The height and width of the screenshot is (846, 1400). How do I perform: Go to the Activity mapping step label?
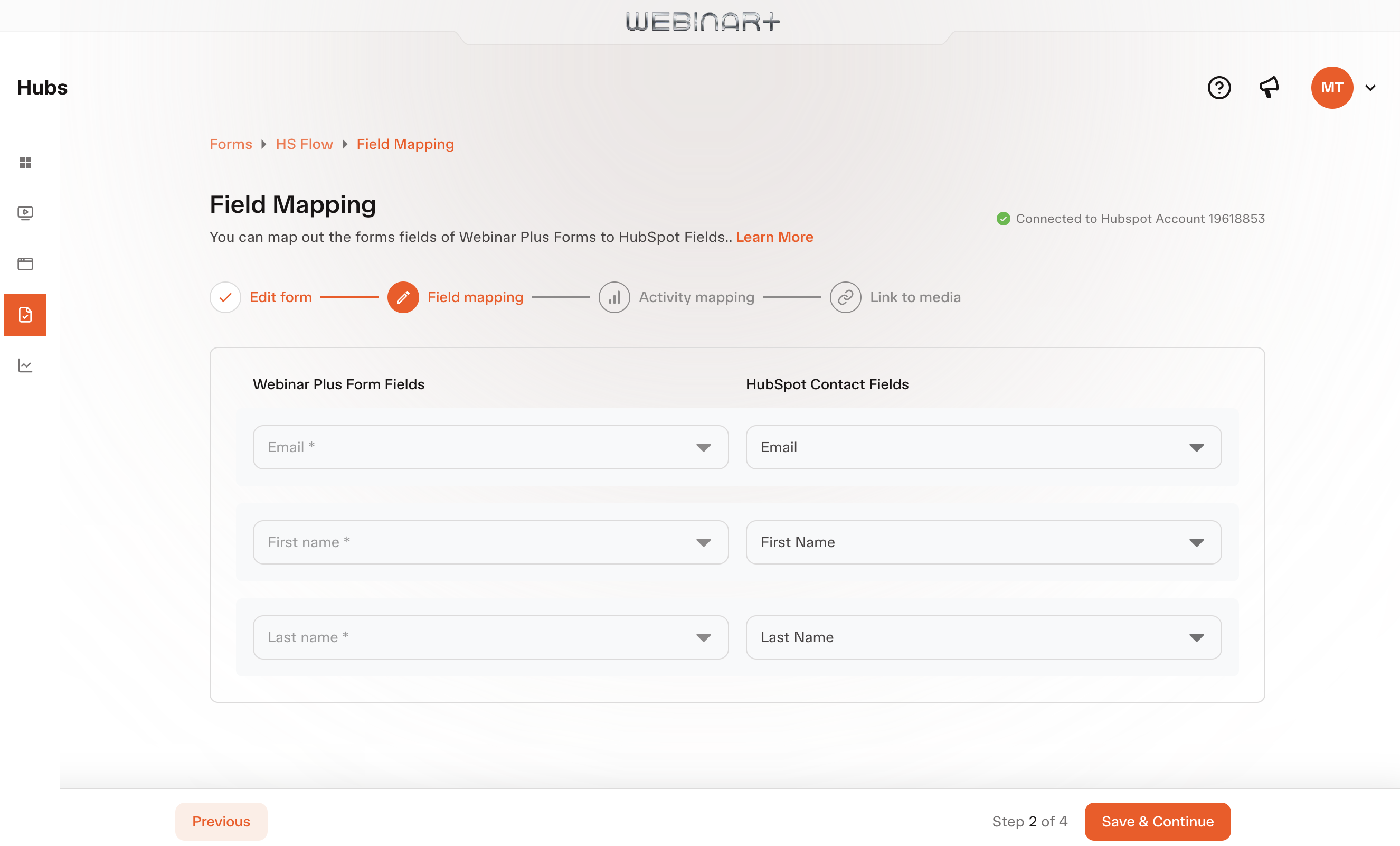[x=697, y=297]
